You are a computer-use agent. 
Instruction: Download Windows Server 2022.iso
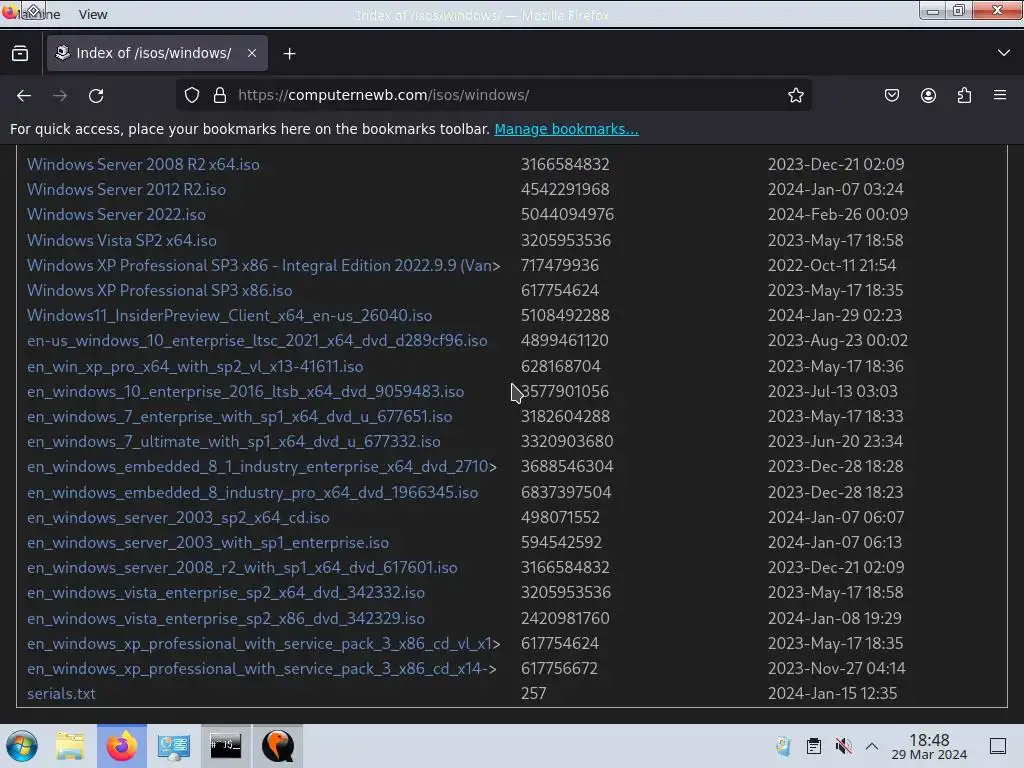point(116,215)
